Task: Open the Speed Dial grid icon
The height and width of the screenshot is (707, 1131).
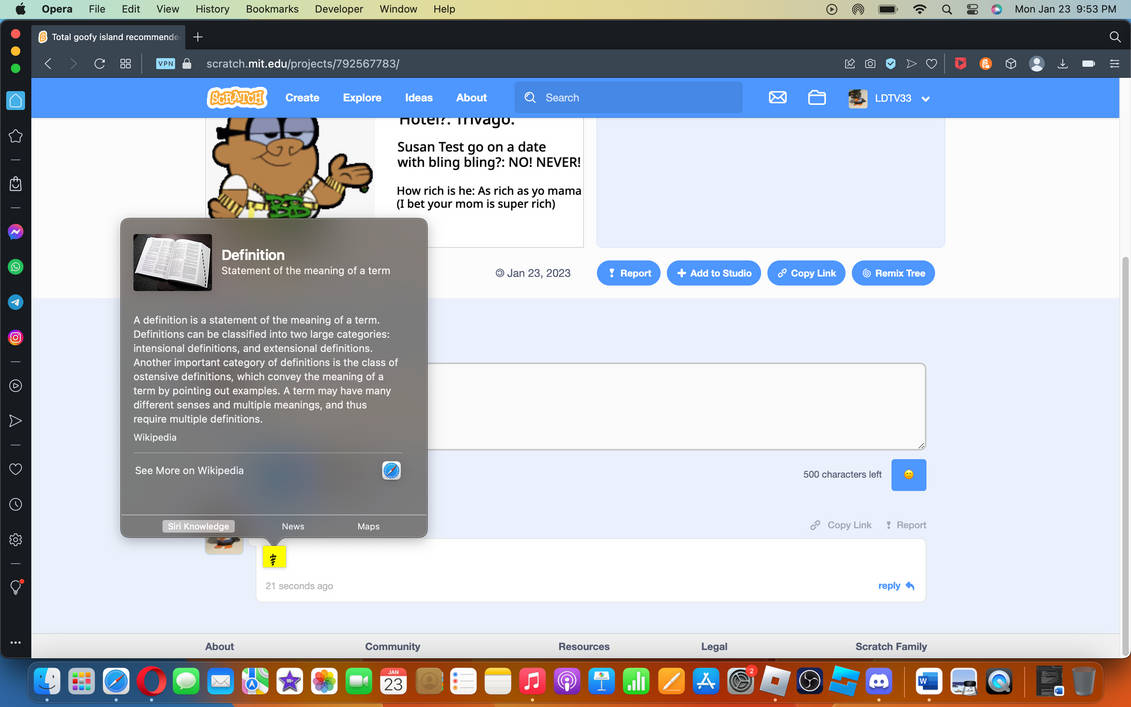Action: 126,63
